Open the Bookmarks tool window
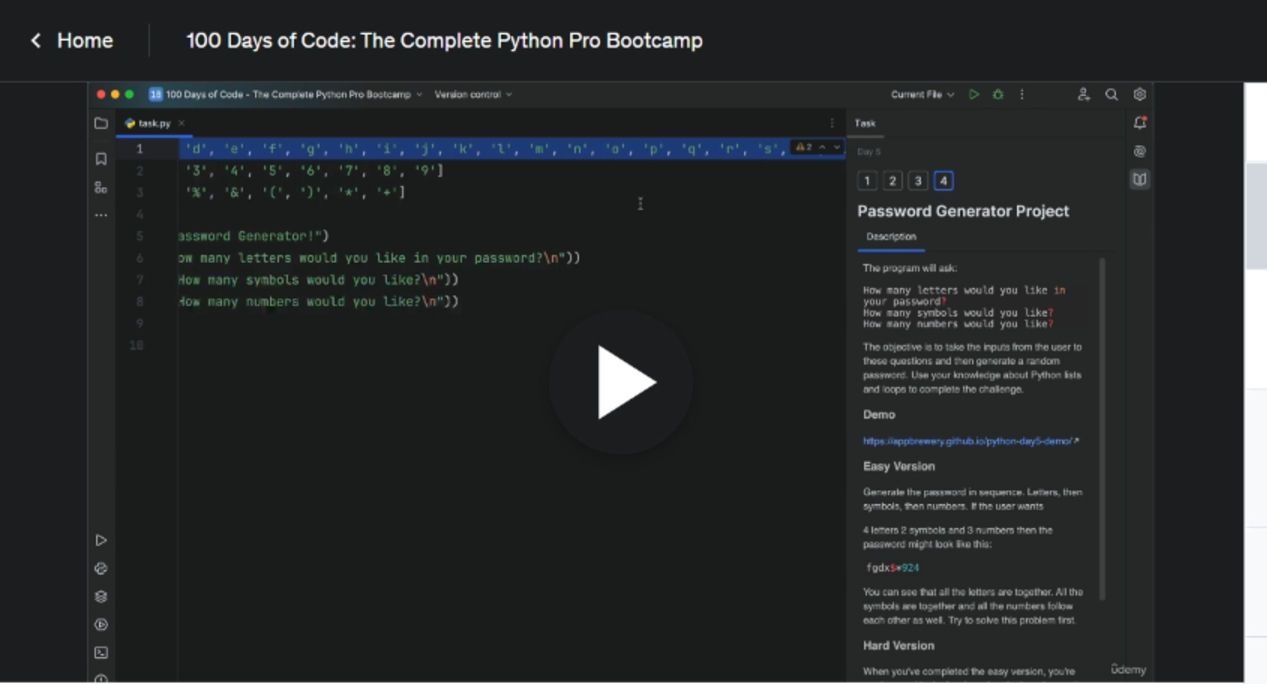This screenshot has width=1267, height=684. (101, 159)
